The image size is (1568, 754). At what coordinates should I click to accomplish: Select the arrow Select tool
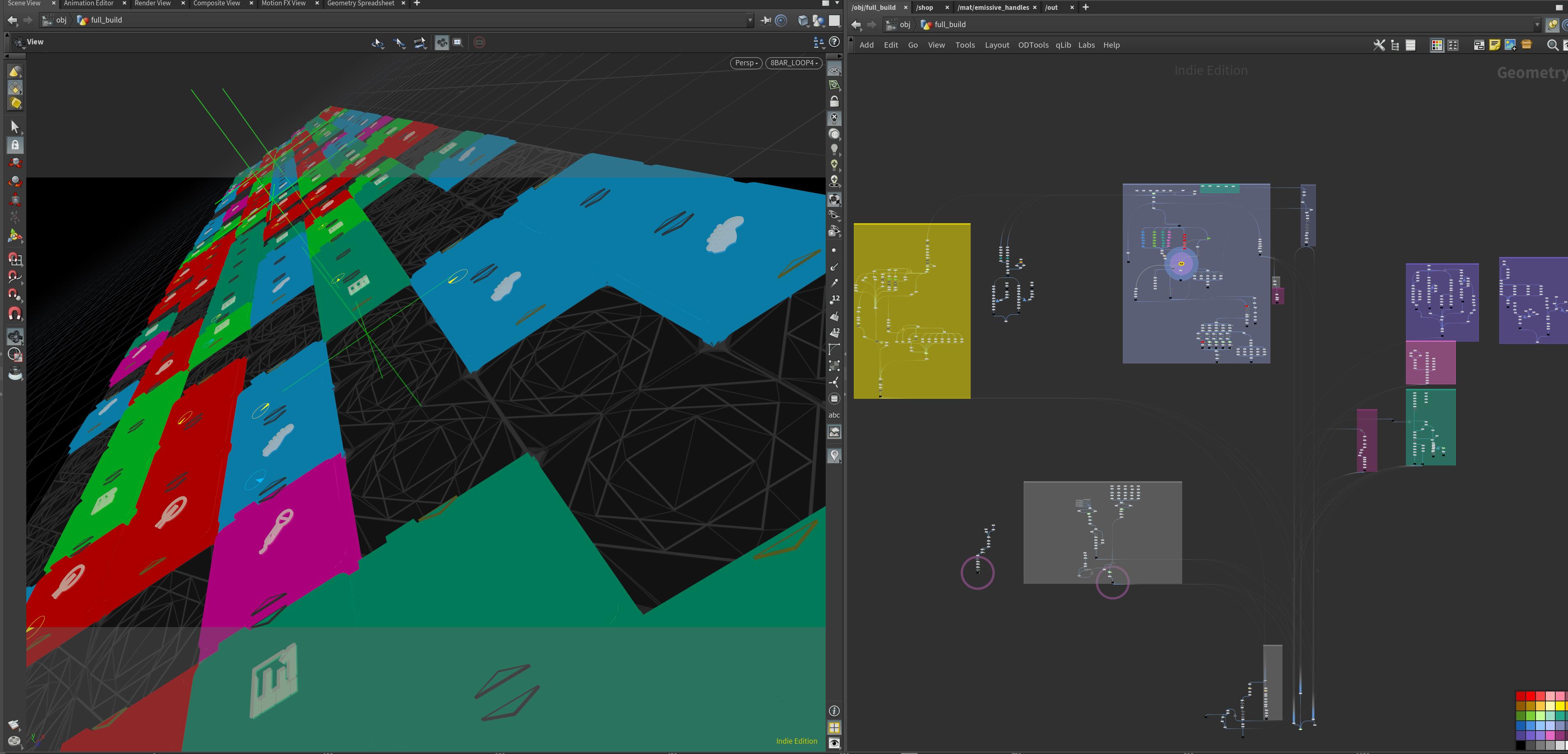15,127
